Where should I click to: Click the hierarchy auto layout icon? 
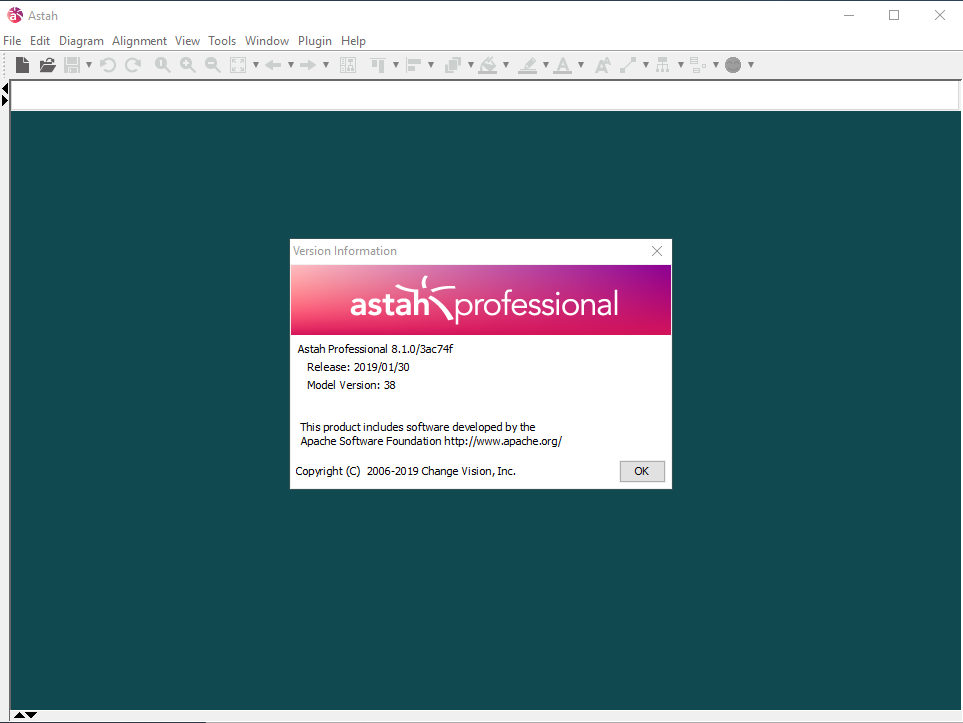[663, 64]
